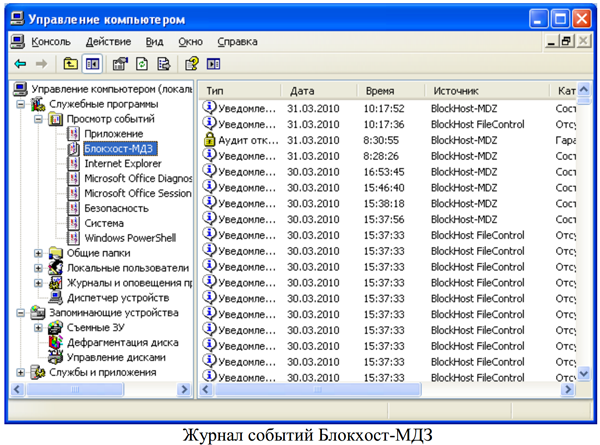
Task: Click the console icon left of Консоль menu
Action: [18, 41]
